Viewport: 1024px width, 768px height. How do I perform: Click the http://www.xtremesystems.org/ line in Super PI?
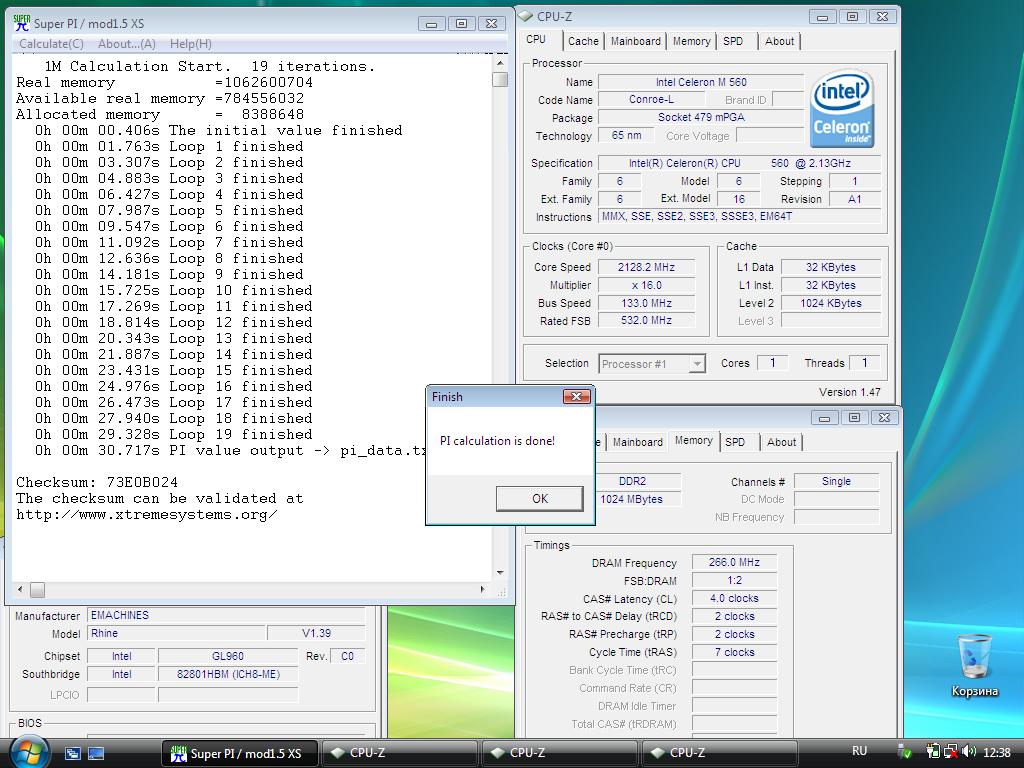[x=146, y=515]
